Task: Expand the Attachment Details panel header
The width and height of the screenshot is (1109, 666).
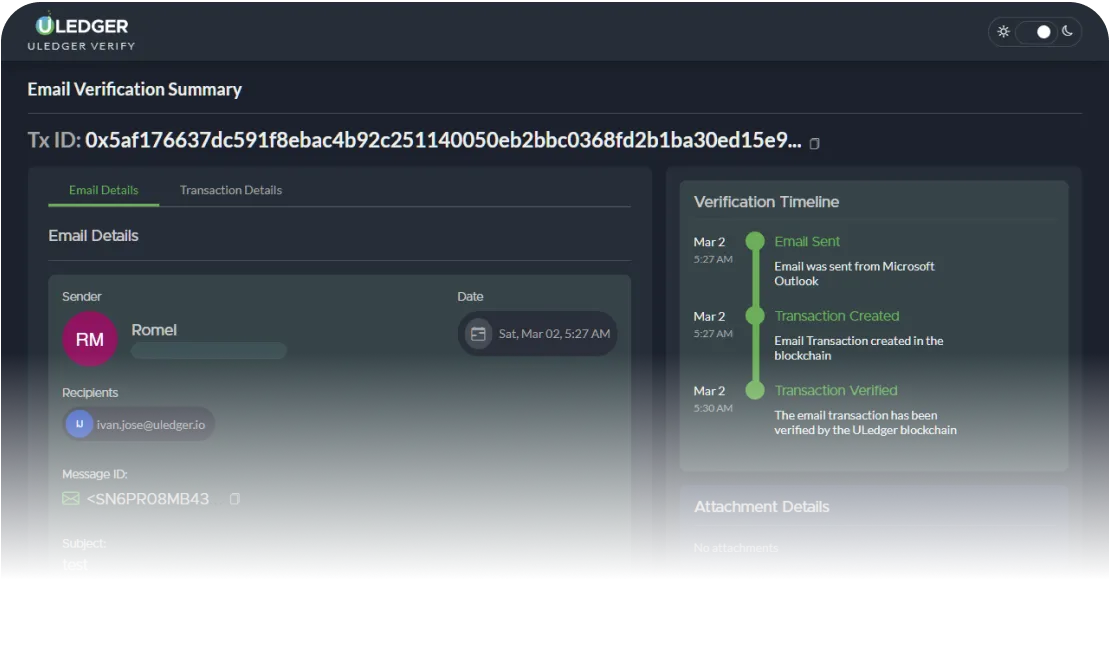Action: click(x=762, y=507)
